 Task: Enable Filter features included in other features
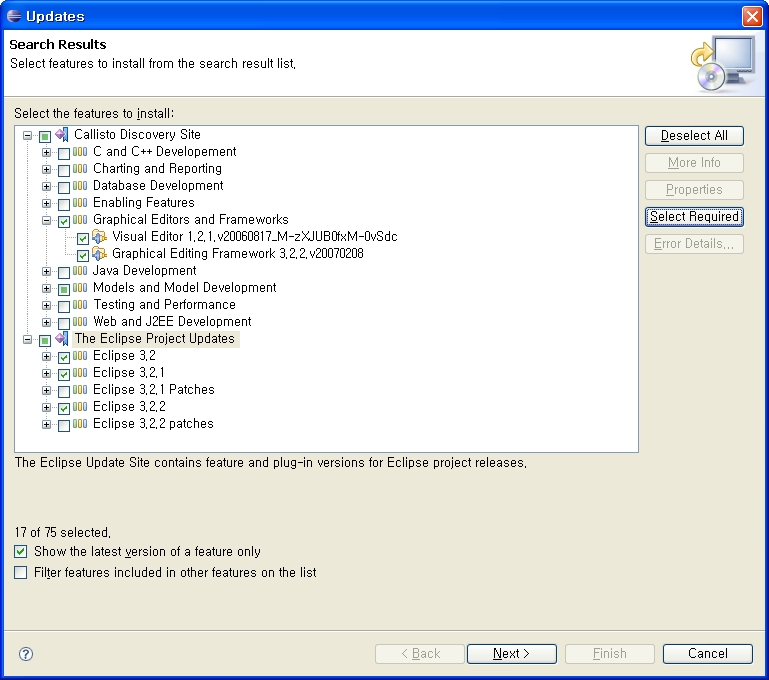coord(21,573)
